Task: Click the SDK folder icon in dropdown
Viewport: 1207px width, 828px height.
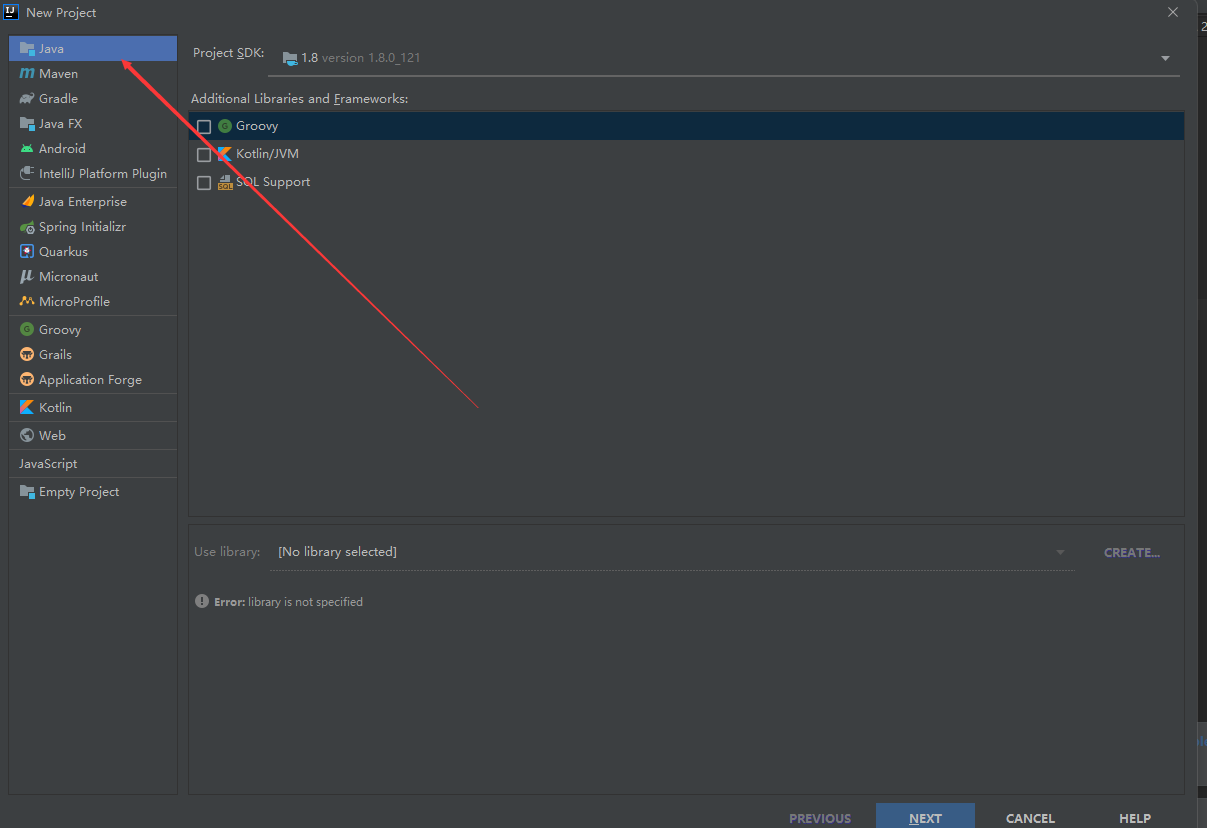Action: 290,58
